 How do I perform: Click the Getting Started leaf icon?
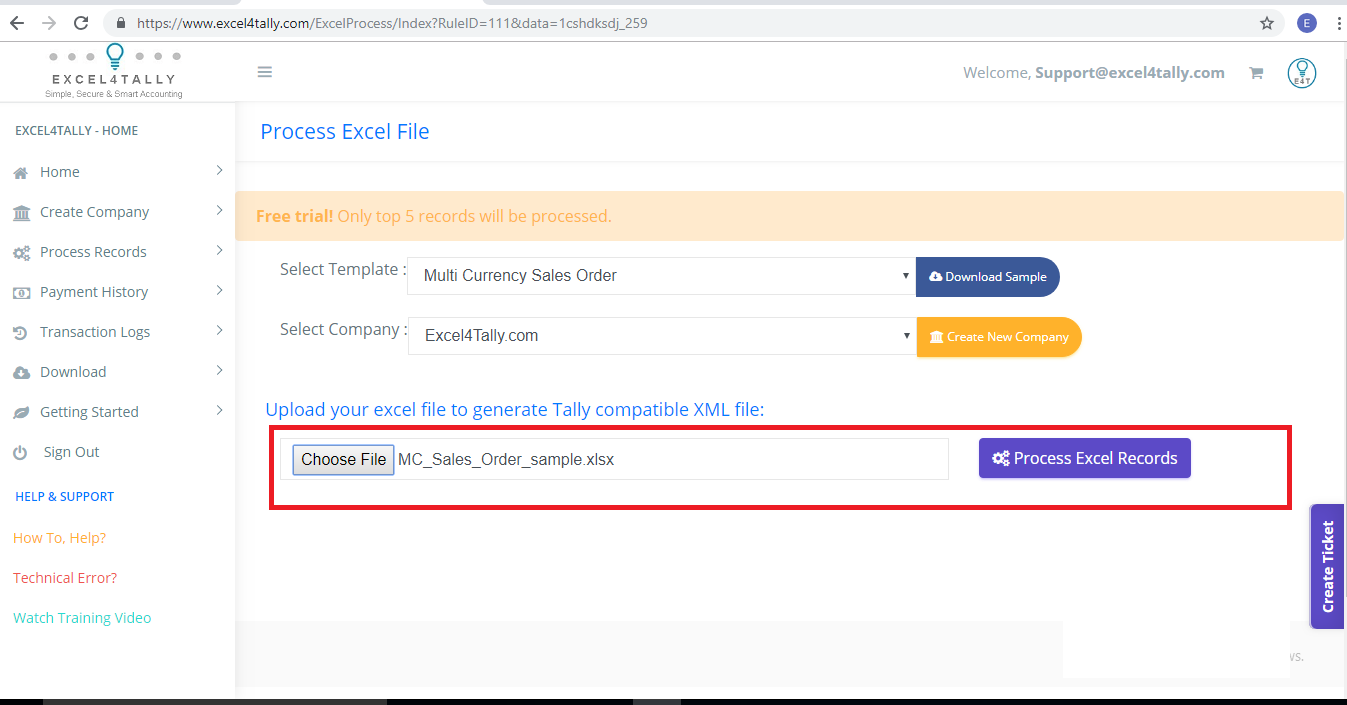(20, 413)
